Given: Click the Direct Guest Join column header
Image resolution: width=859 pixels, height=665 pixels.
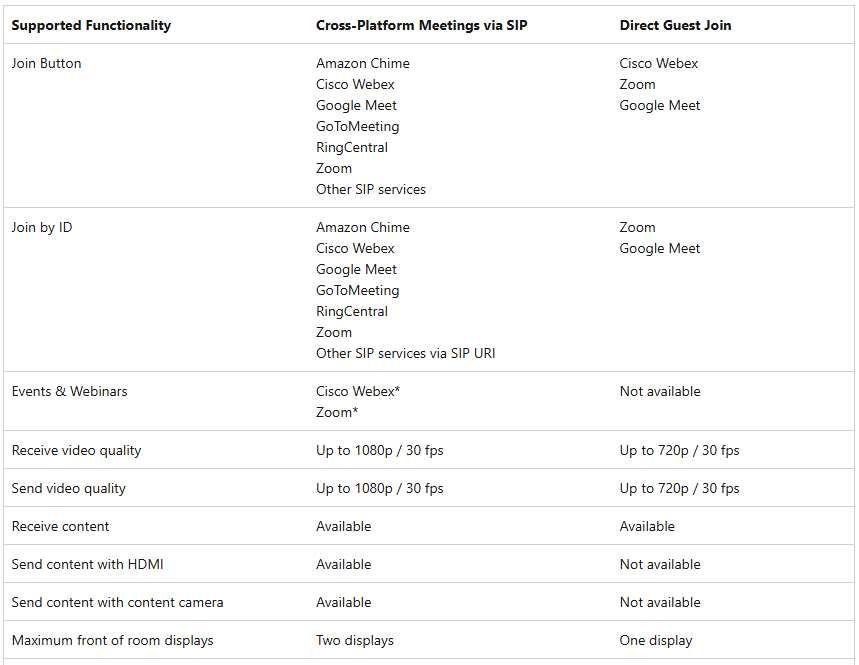Looking at the screenshot, I should (x=675, y=25).
